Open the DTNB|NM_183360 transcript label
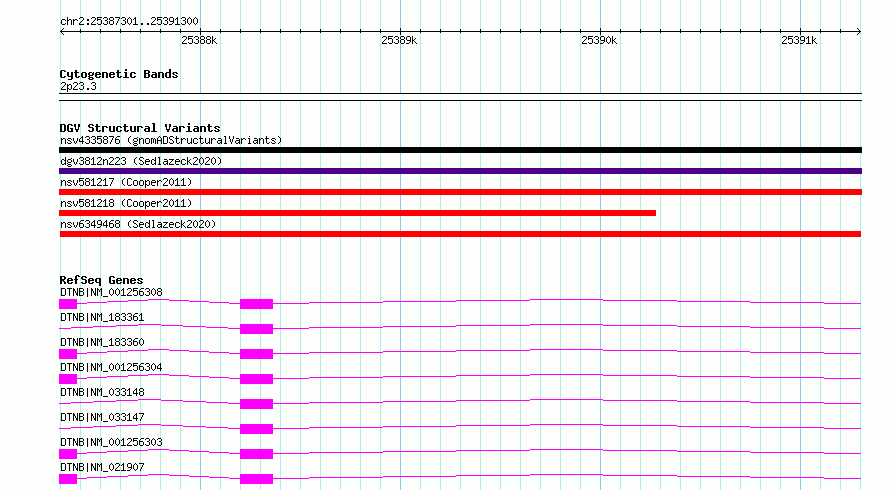The height and width of the screenshot is (490, 890). point(102,342)
